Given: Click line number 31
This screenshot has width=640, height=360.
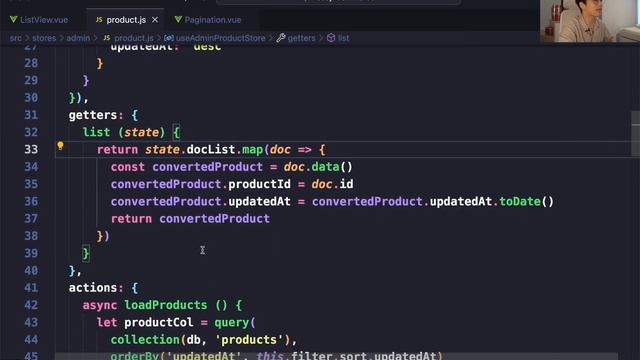Looking at the screenshot, I should tap(31, 115).
